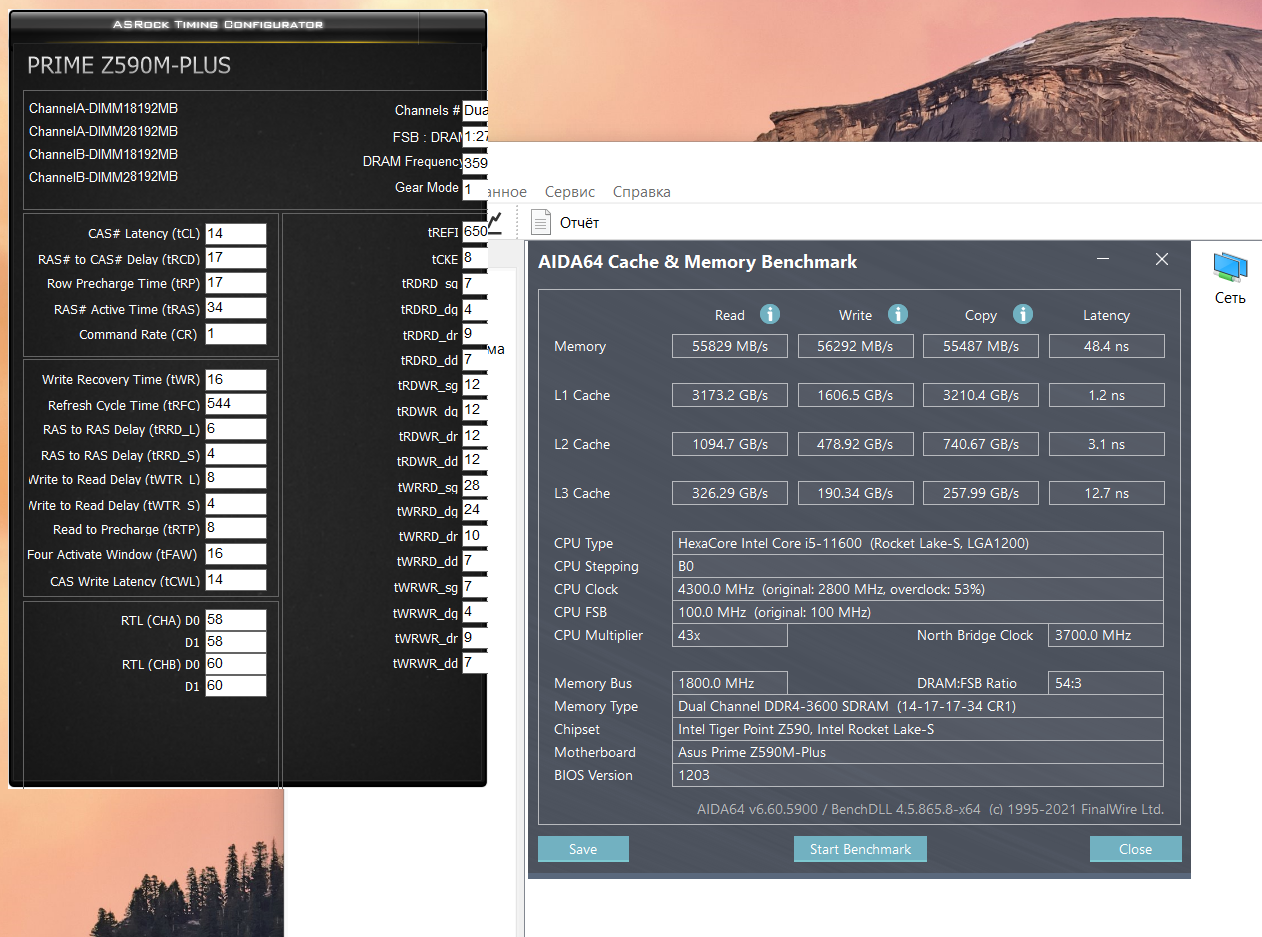Click the DRAM:FSB Ratio 54:3 value

[x=1106, y=683]
